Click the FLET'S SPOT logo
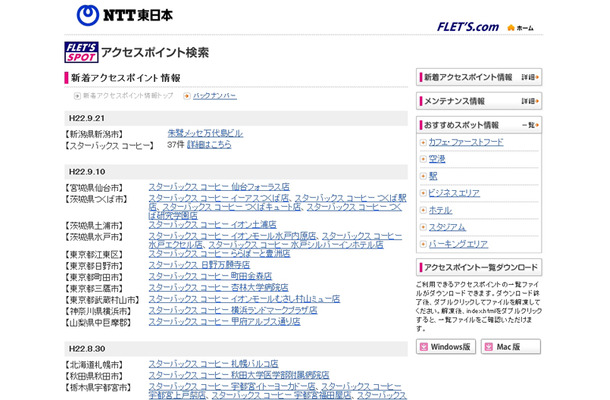 [x=81, y=52]
